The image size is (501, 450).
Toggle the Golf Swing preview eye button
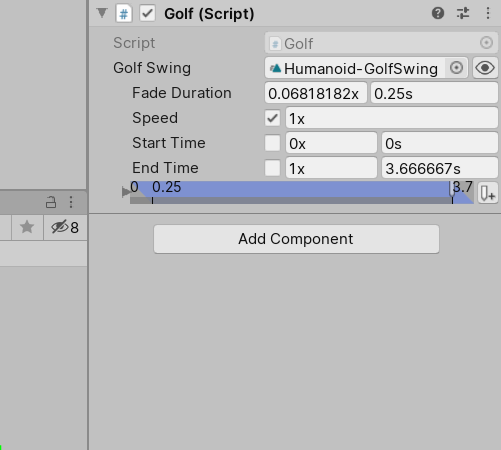[x=485, y=68]
